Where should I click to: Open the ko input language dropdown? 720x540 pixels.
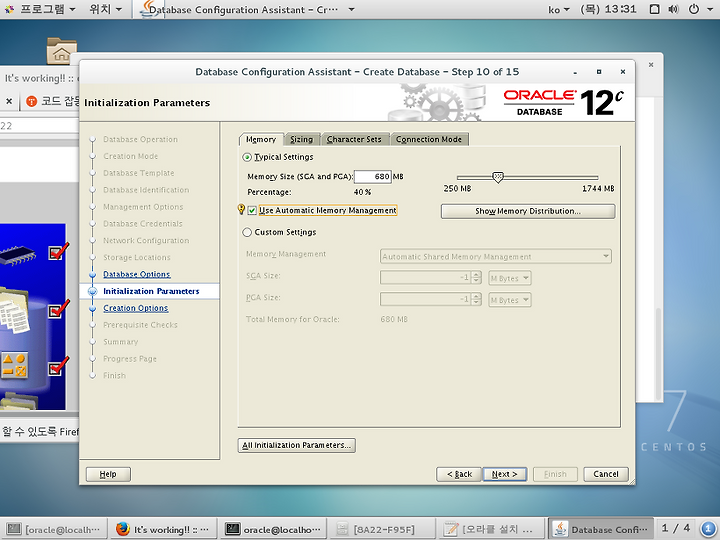558,9
